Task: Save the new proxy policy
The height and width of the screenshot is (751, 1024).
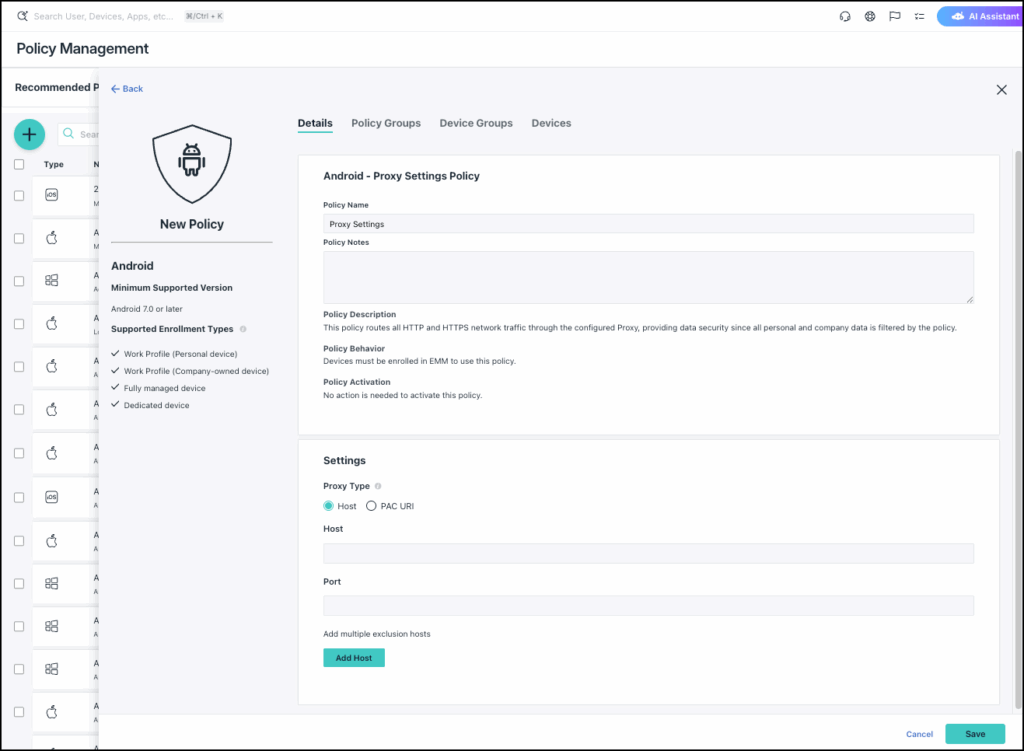Action: [975, 734]
